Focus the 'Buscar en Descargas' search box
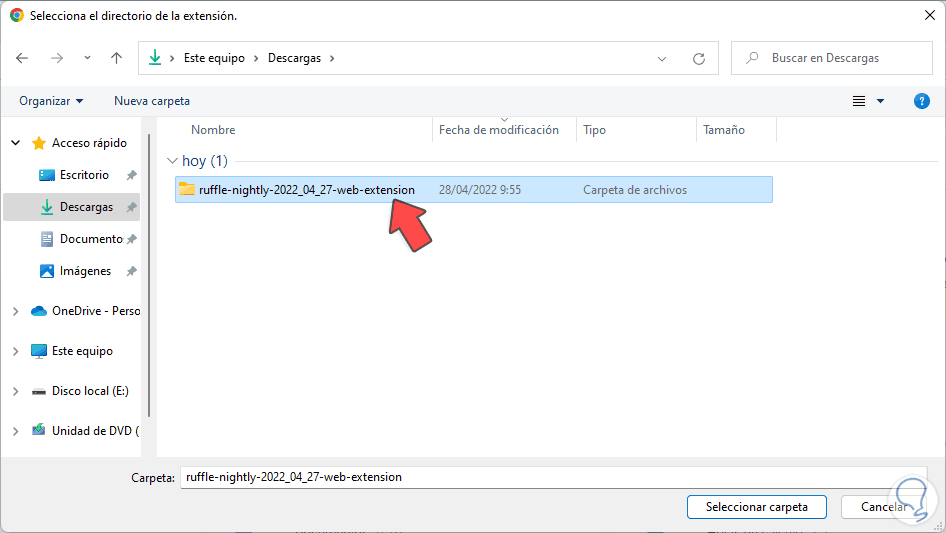The width and height of the screenshot is (946, 533). (x=832, y=58)
